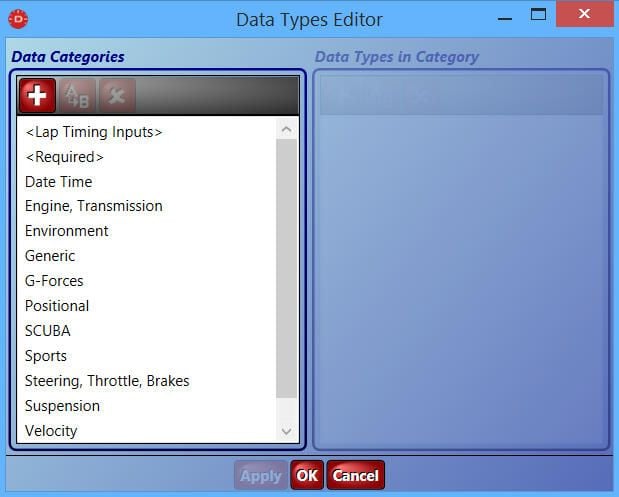Click the Apply button
This screenshot has height=497, width=619.
261,475
